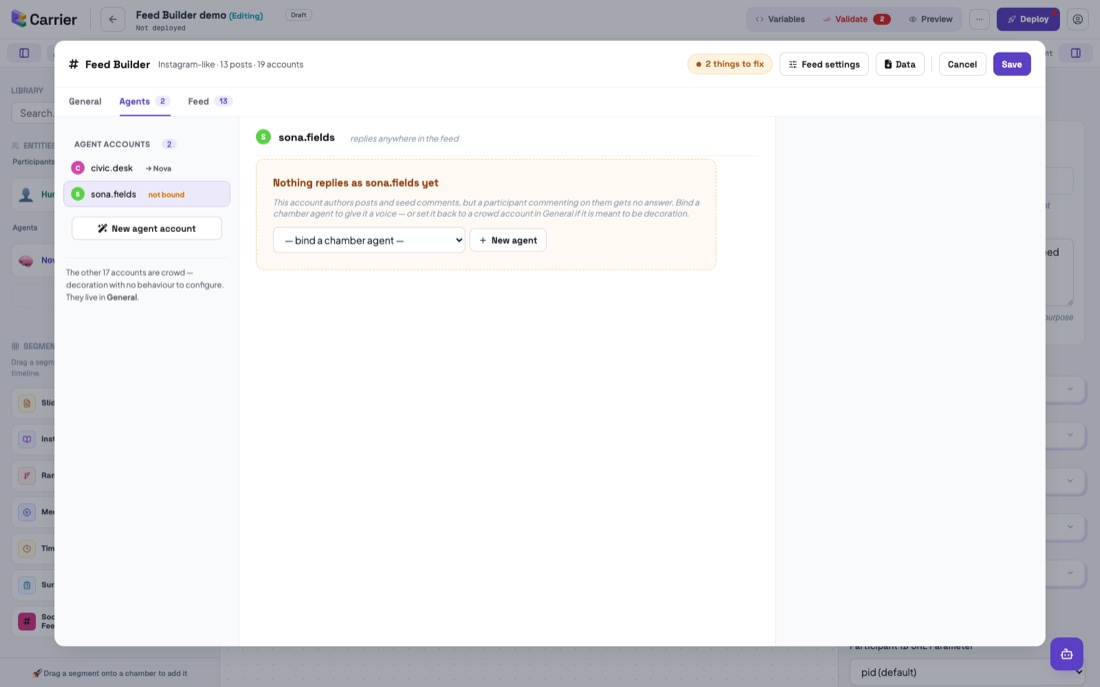
Task: Click the New agent account button
Action: click(147, 228)
